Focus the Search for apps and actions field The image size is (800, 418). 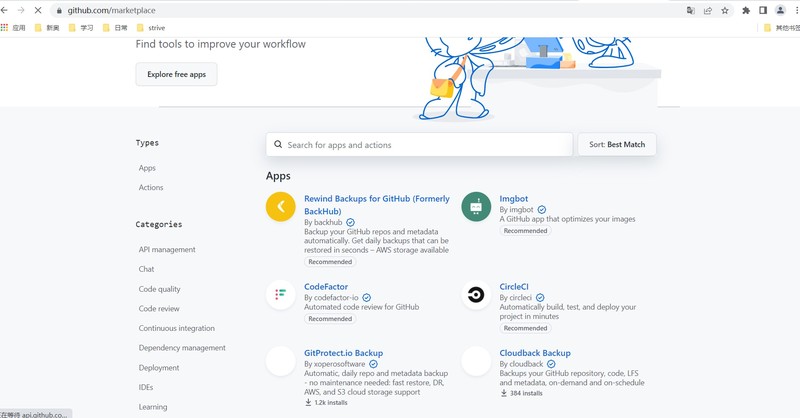[x=419, y=144]
